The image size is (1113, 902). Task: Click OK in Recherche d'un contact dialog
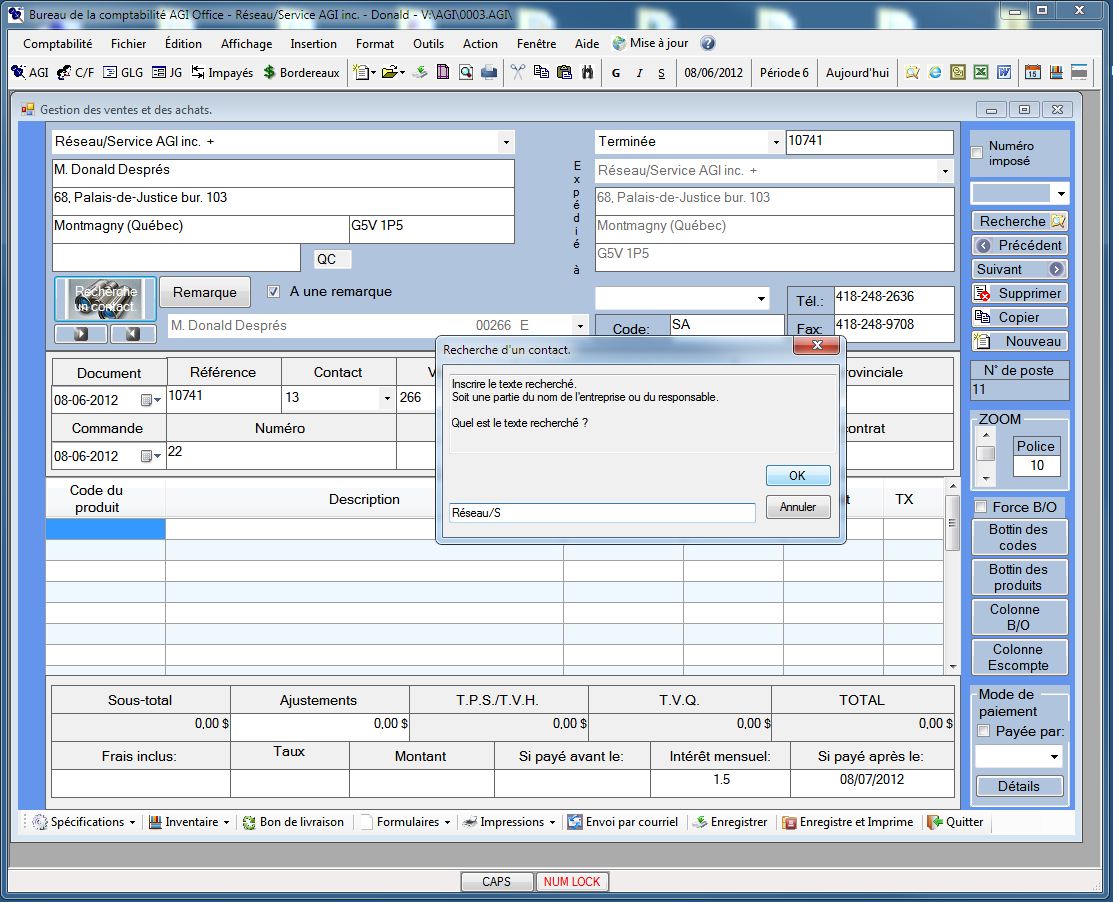(798, 475)
